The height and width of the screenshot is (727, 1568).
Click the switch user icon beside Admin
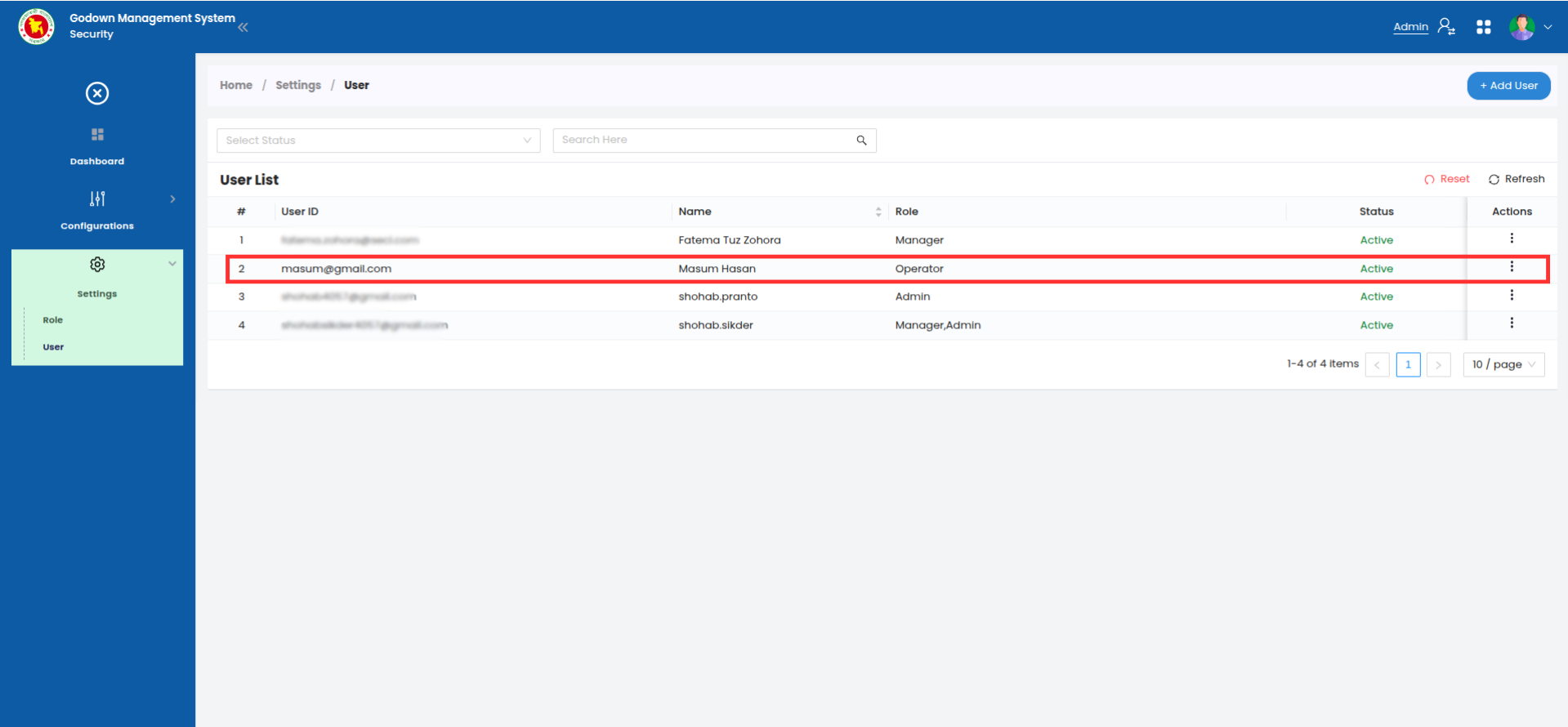[1446, 27]
